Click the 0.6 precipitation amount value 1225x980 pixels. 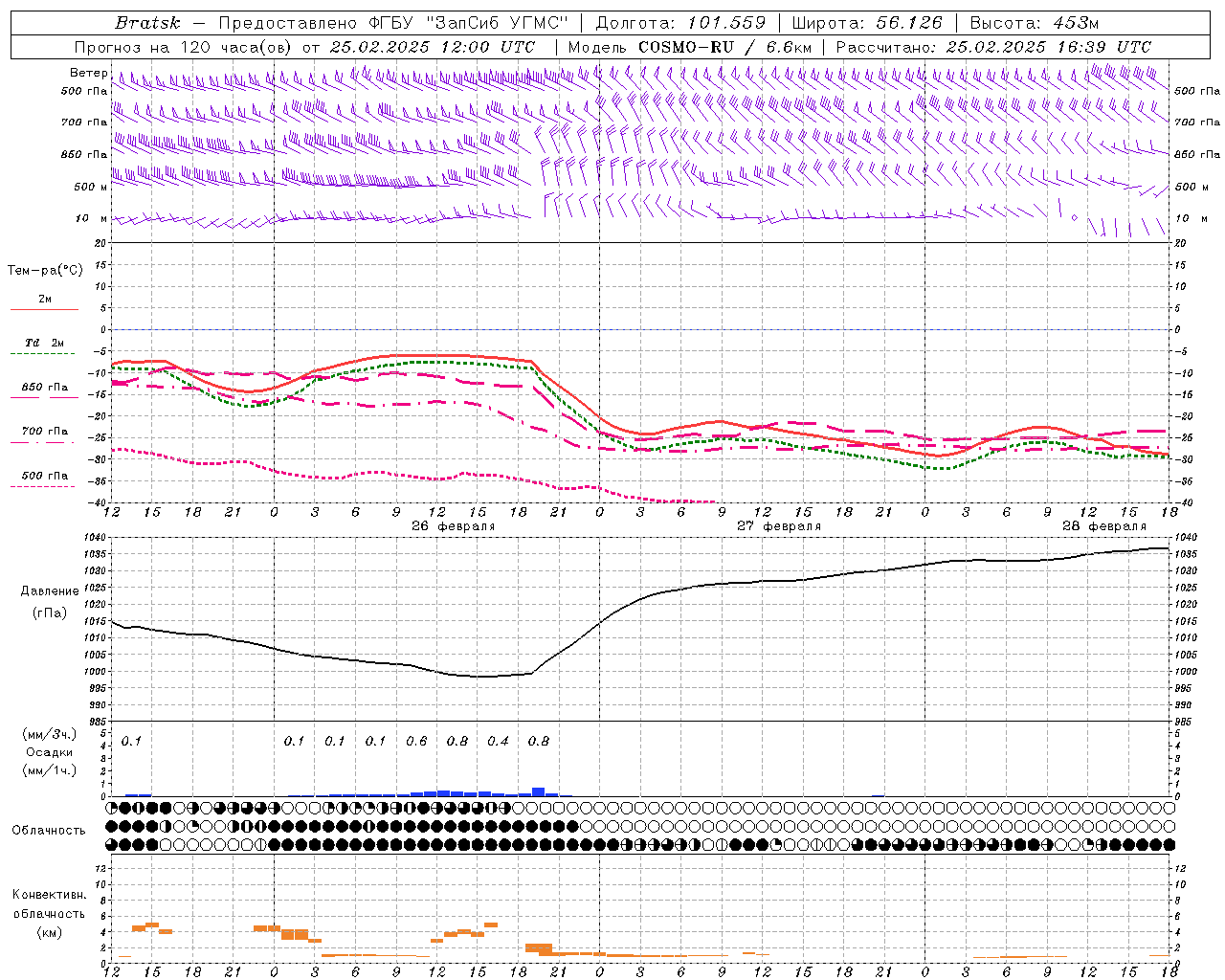(x=416, y=742)
